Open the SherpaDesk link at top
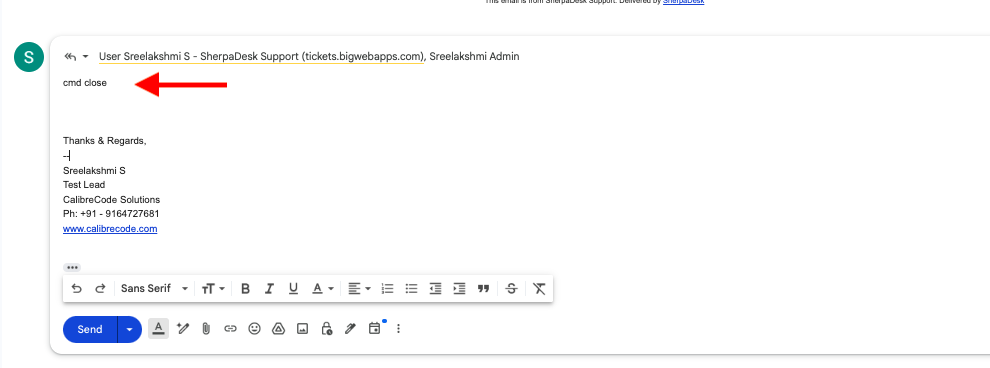Viewport: 990px width, 368px height. [x=683, y=2]
